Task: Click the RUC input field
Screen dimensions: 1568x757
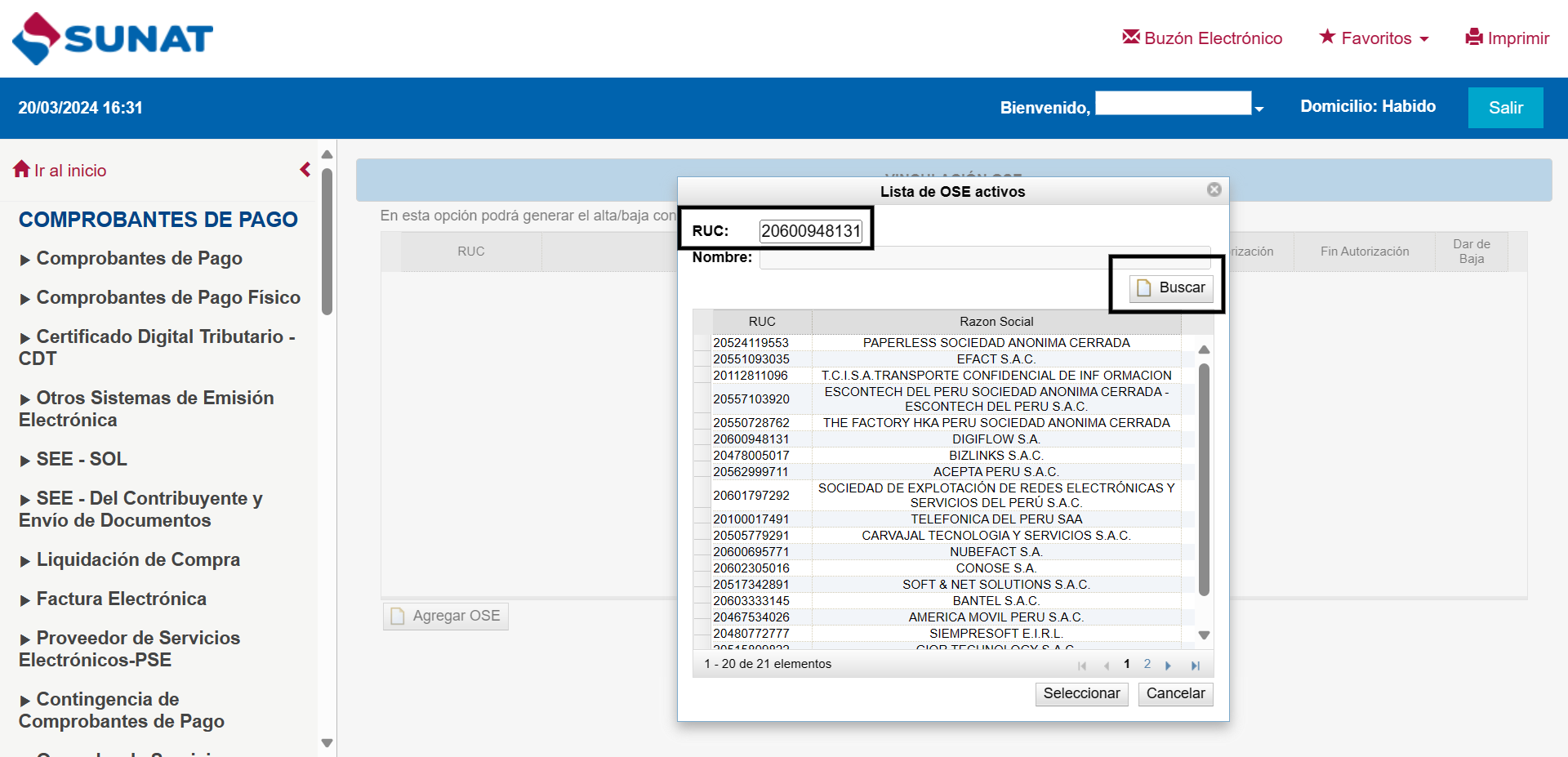Action: (811, 231)
